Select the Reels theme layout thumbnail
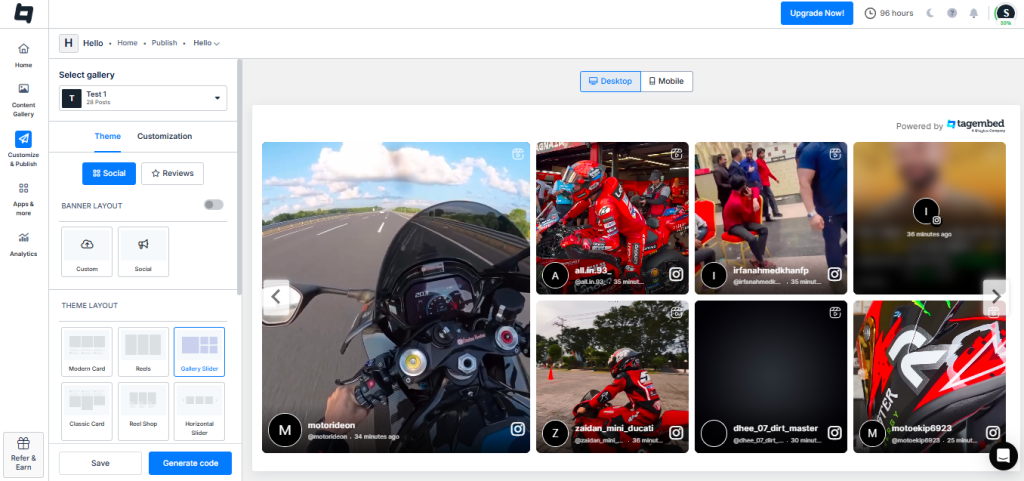The height and width of the screenshot is (481, 1024). pos(143,351)
